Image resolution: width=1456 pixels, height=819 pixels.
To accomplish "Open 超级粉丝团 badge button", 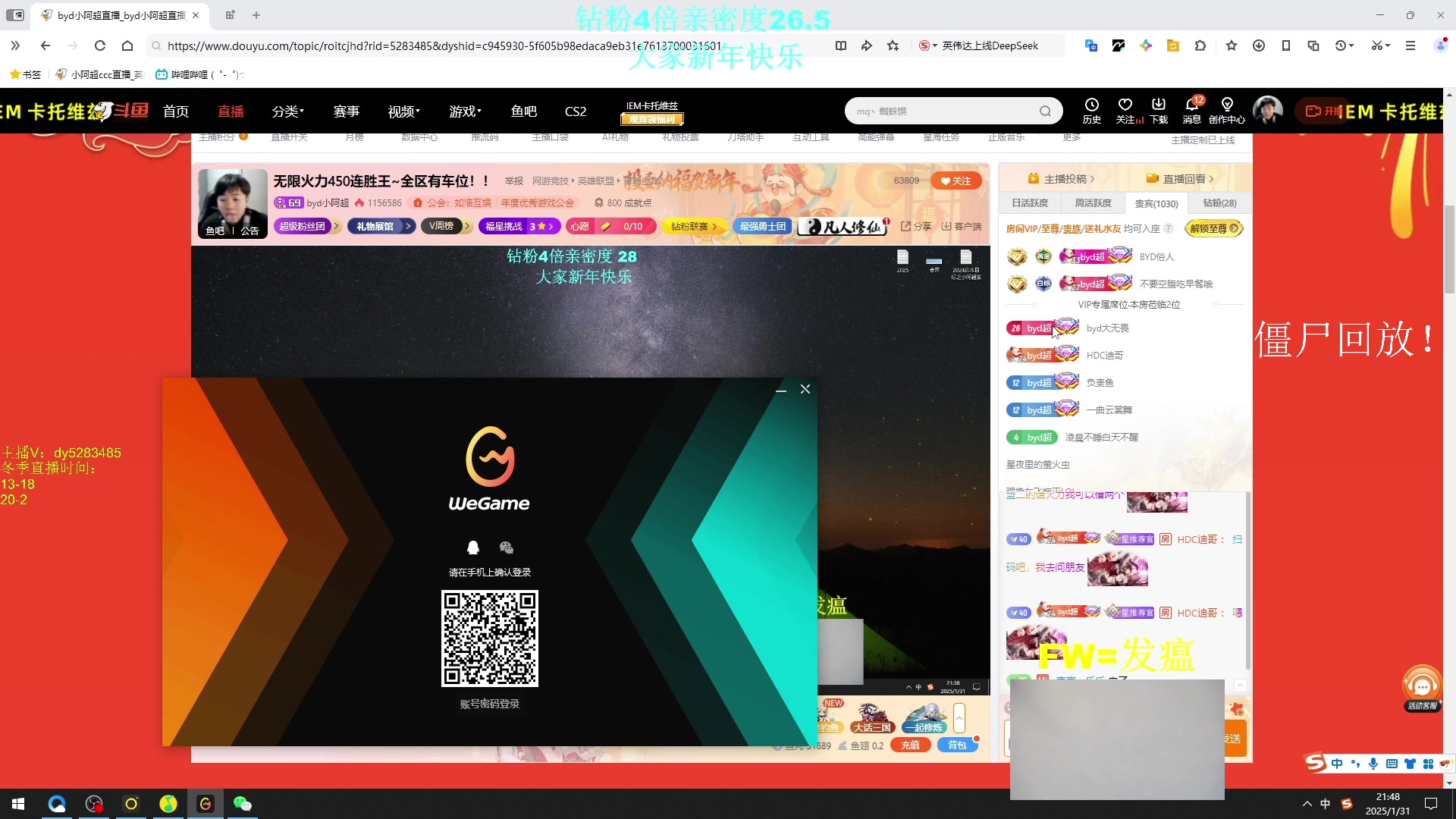I will (x=307, y=226).
